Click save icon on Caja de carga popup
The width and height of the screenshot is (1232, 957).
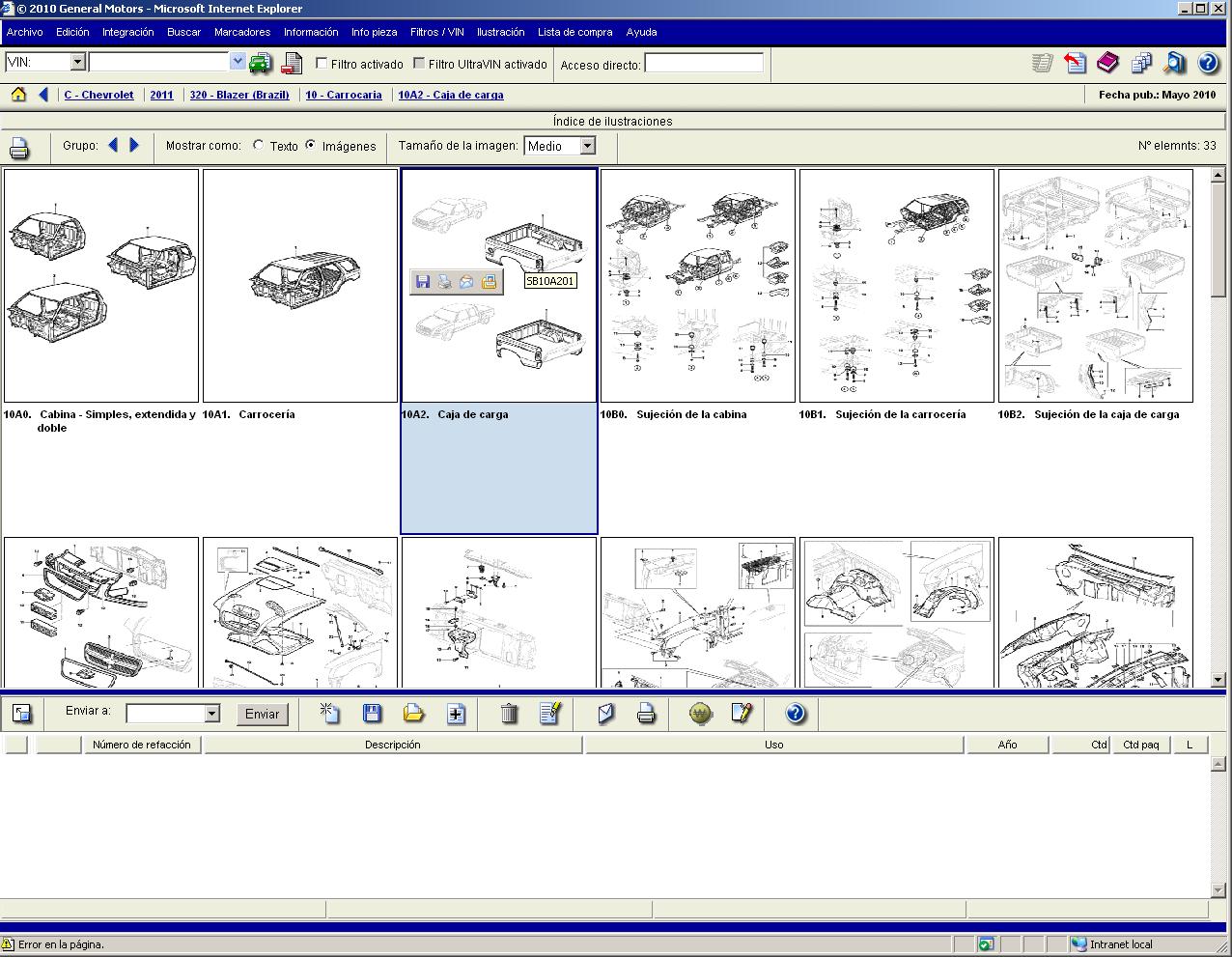click(422, 282)
